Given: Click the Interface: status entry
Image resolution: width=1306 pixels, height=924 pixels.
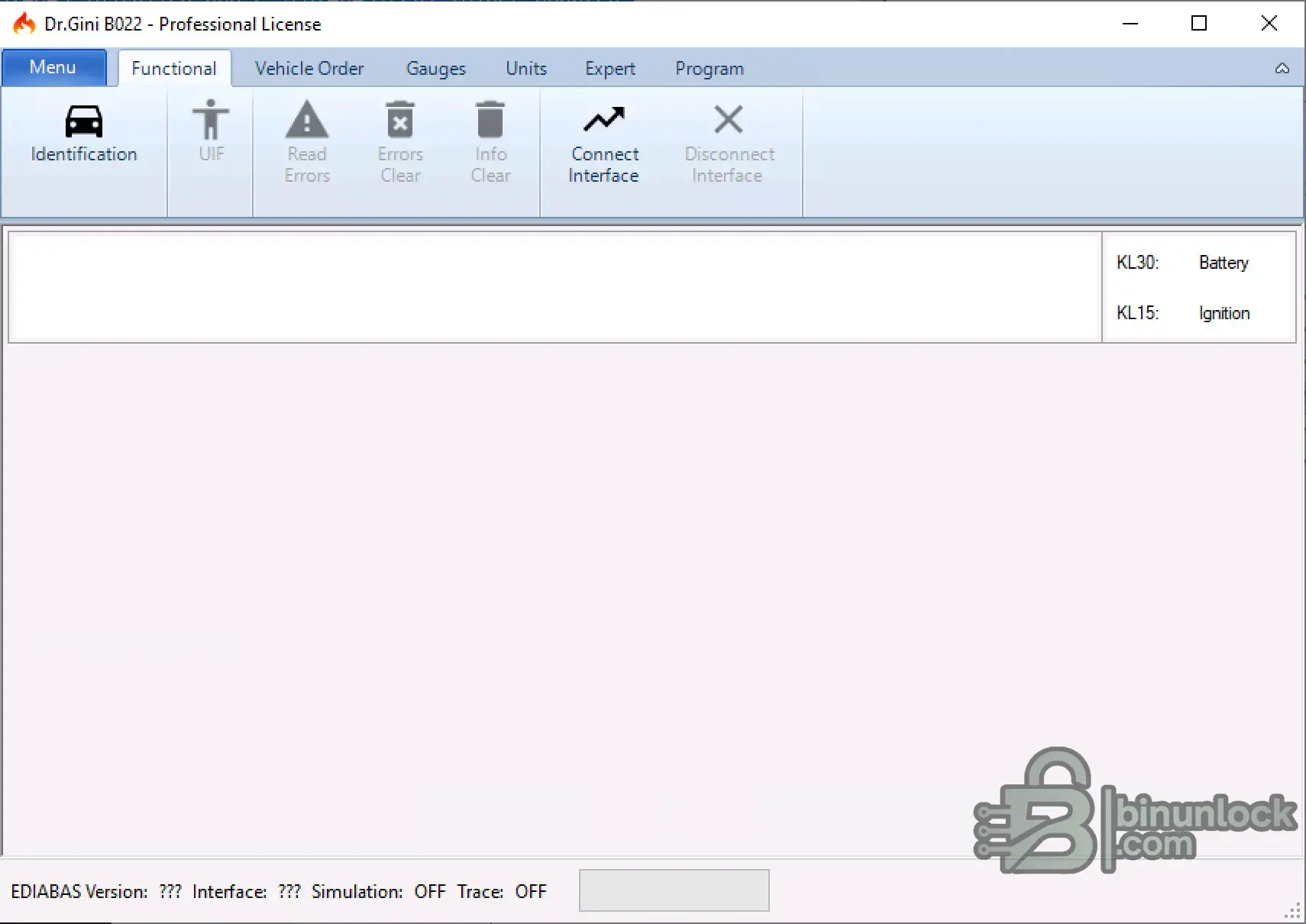Looking at the screenshot, I should pyautogui.click(x=247, y=892).
